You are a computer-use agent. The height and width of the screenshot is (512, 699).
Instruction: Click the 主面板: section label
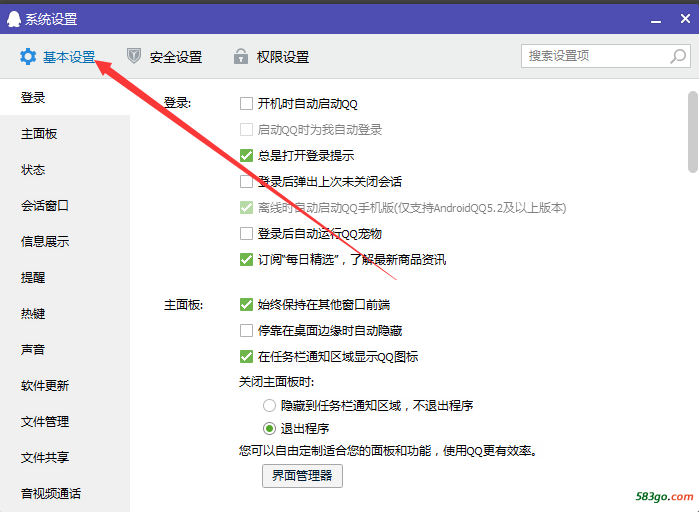(x=184, y=305)
